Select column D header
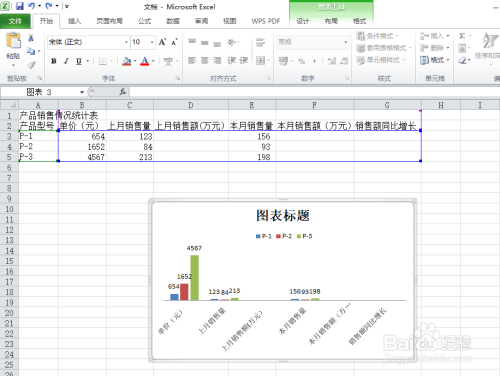Screen dimensions: 500x376 pyautogui.click(x=191, y=105)
